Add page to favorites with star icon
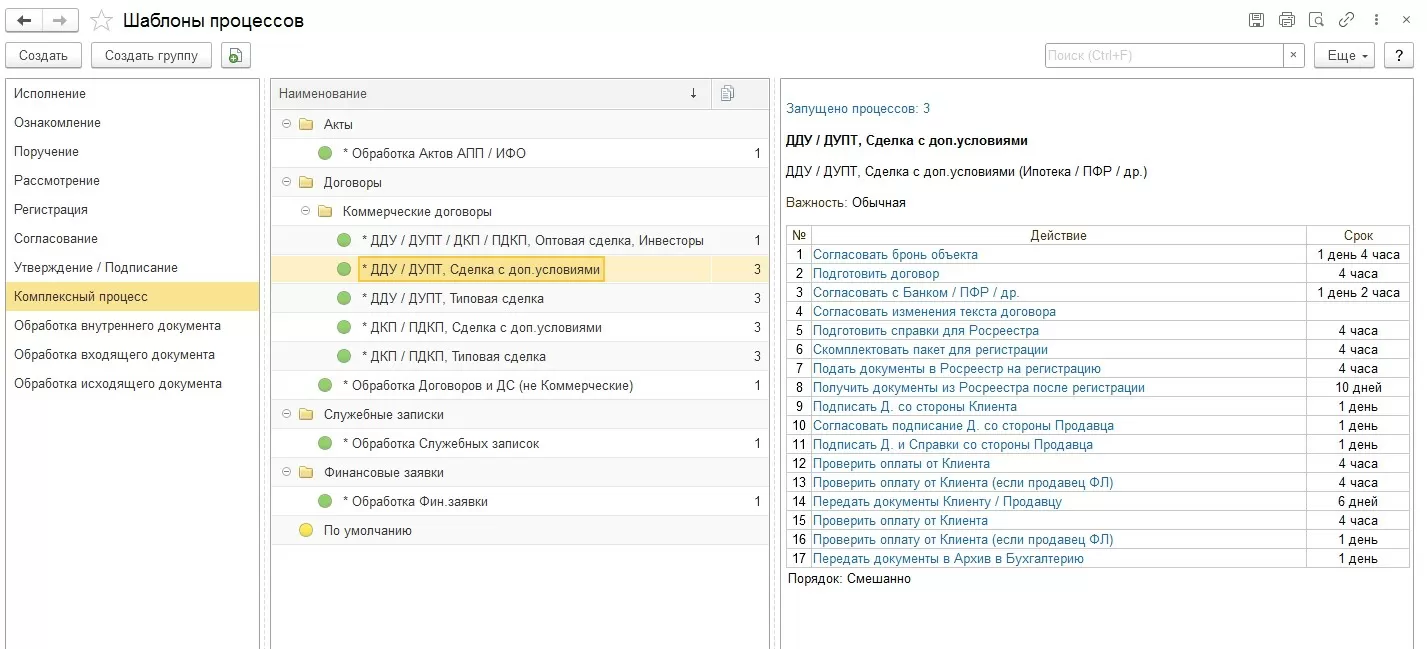Screen dimensions: 1427x649 click(101, 20)
